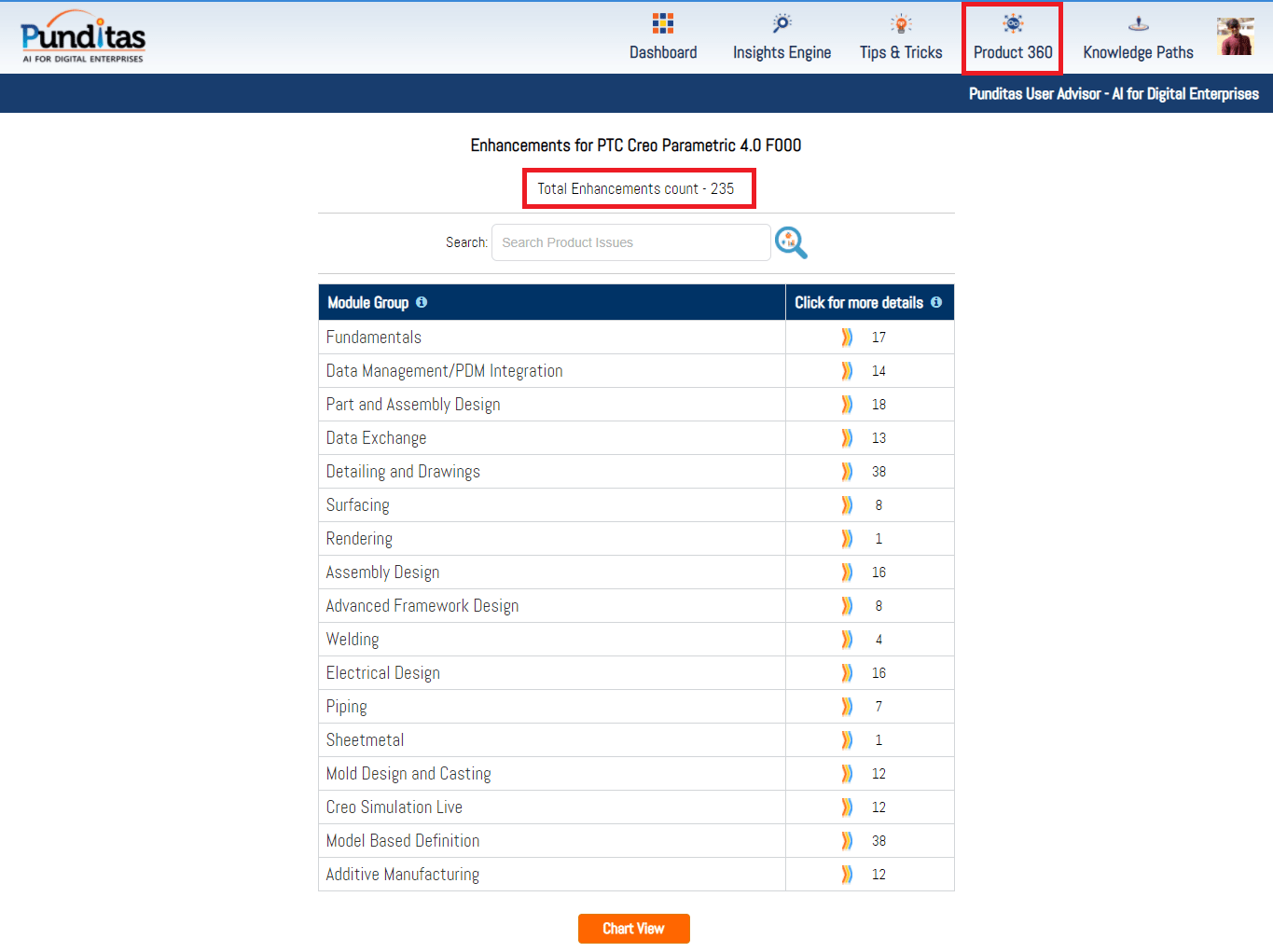Screen dimensions: 1273x952
Task: Click the Punditas logo
Action: click(83, 37)
